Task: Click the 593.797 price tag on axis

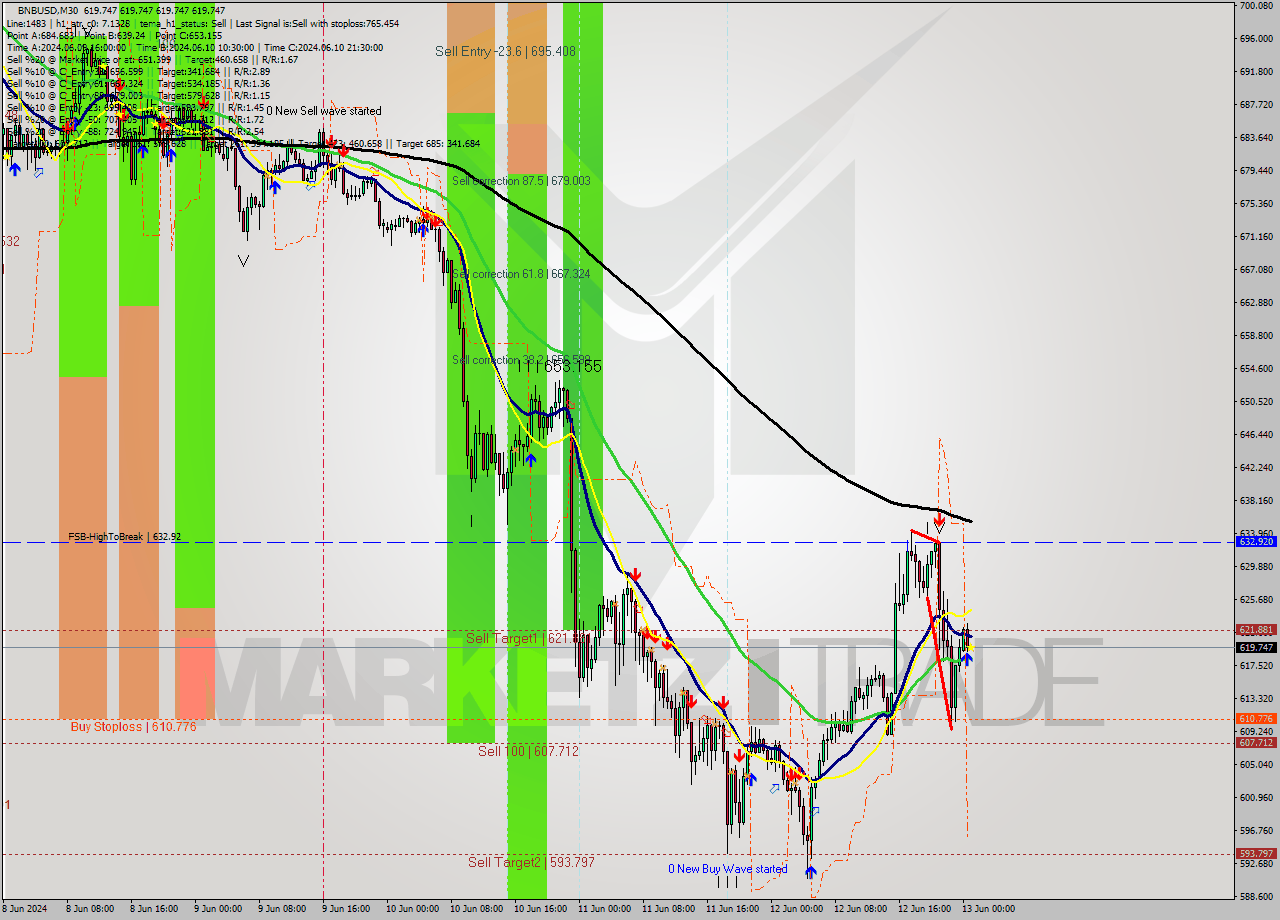Action: pyautogui.click(x=1256, y=853)
